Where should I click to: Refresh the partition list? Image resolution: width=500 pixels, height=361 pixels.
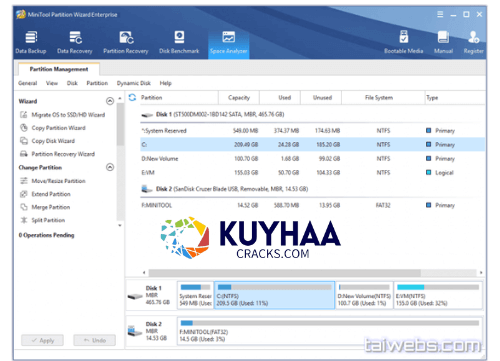[x=132, y=97]
